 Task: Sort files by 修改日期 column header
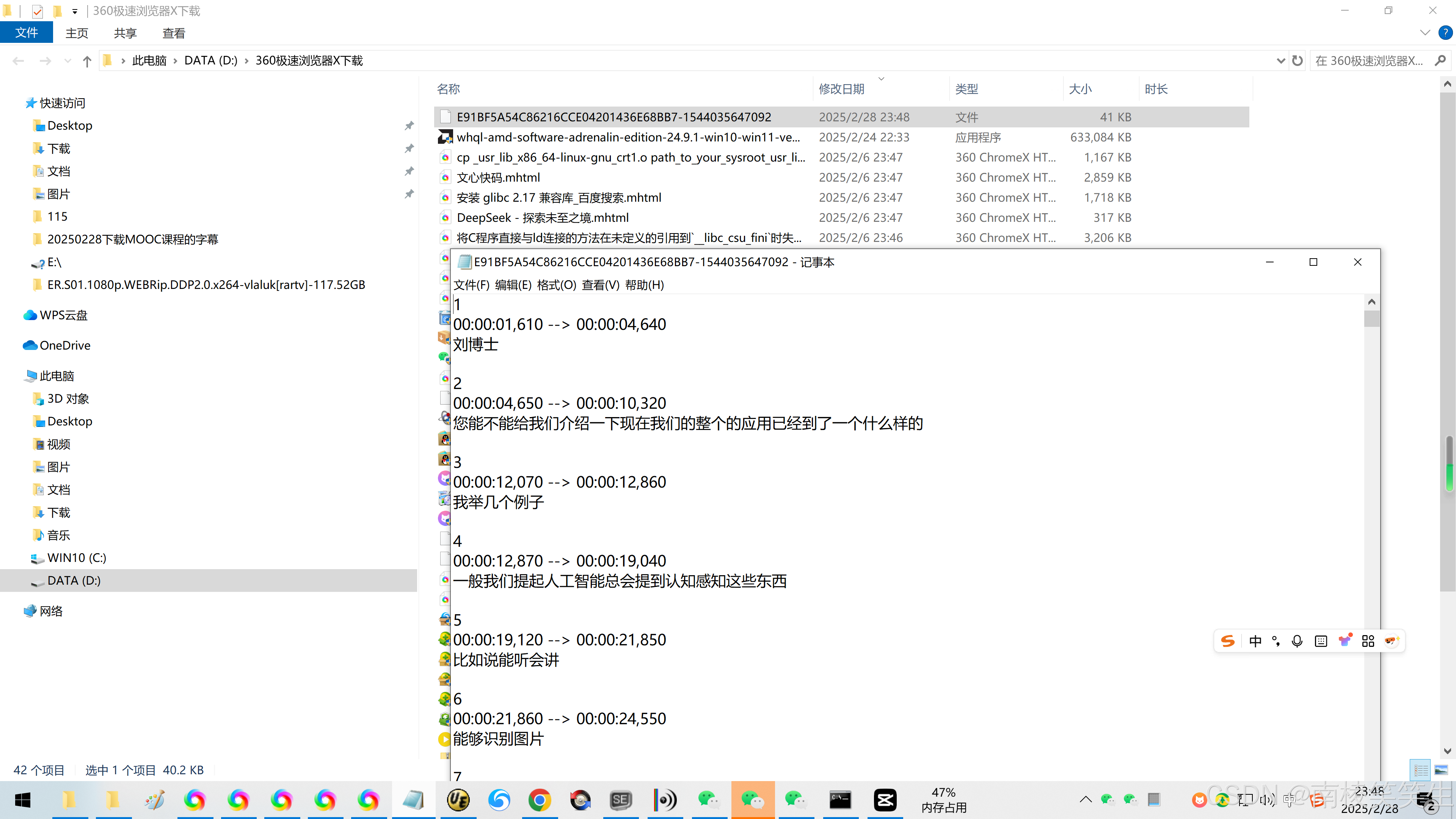[x=842, y=89]
